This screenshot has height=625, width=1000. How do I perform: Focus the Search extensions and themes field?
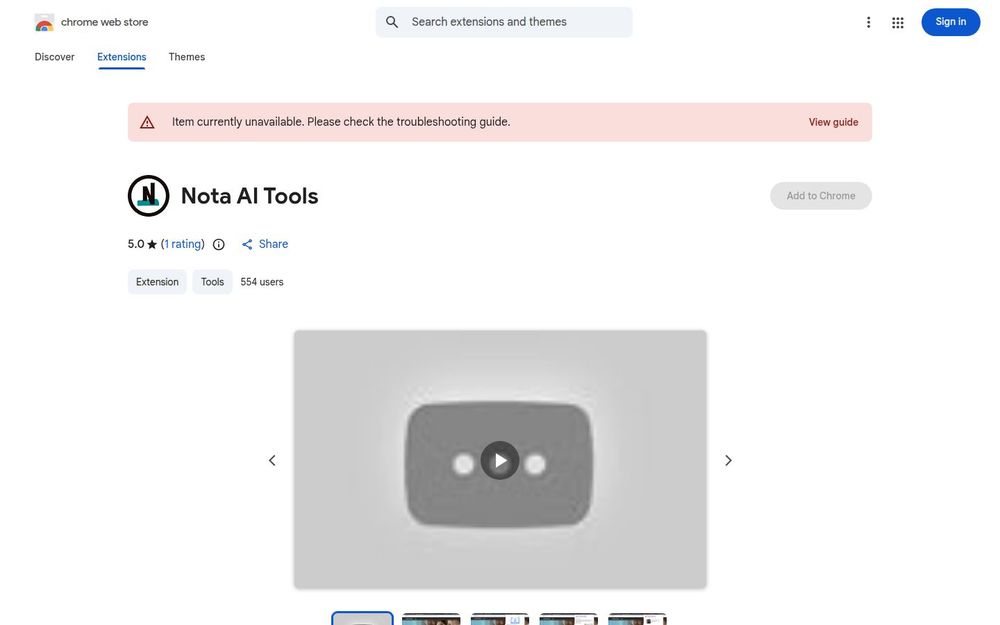(x=504, y=22)
